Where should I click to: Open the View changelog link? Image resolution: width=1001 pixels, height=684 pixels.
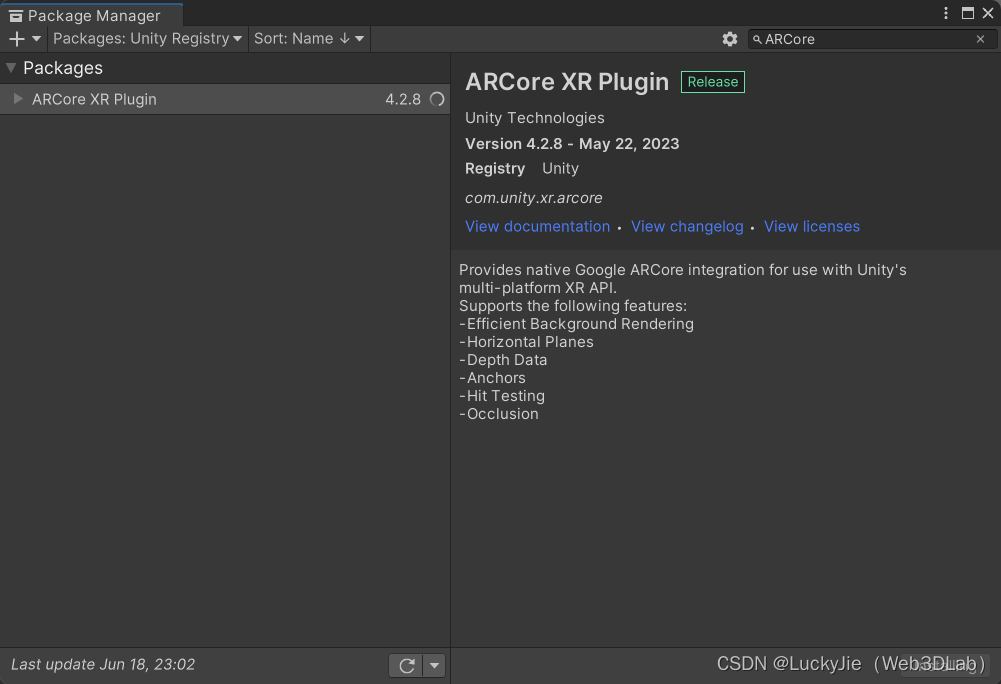coord(687,226)
